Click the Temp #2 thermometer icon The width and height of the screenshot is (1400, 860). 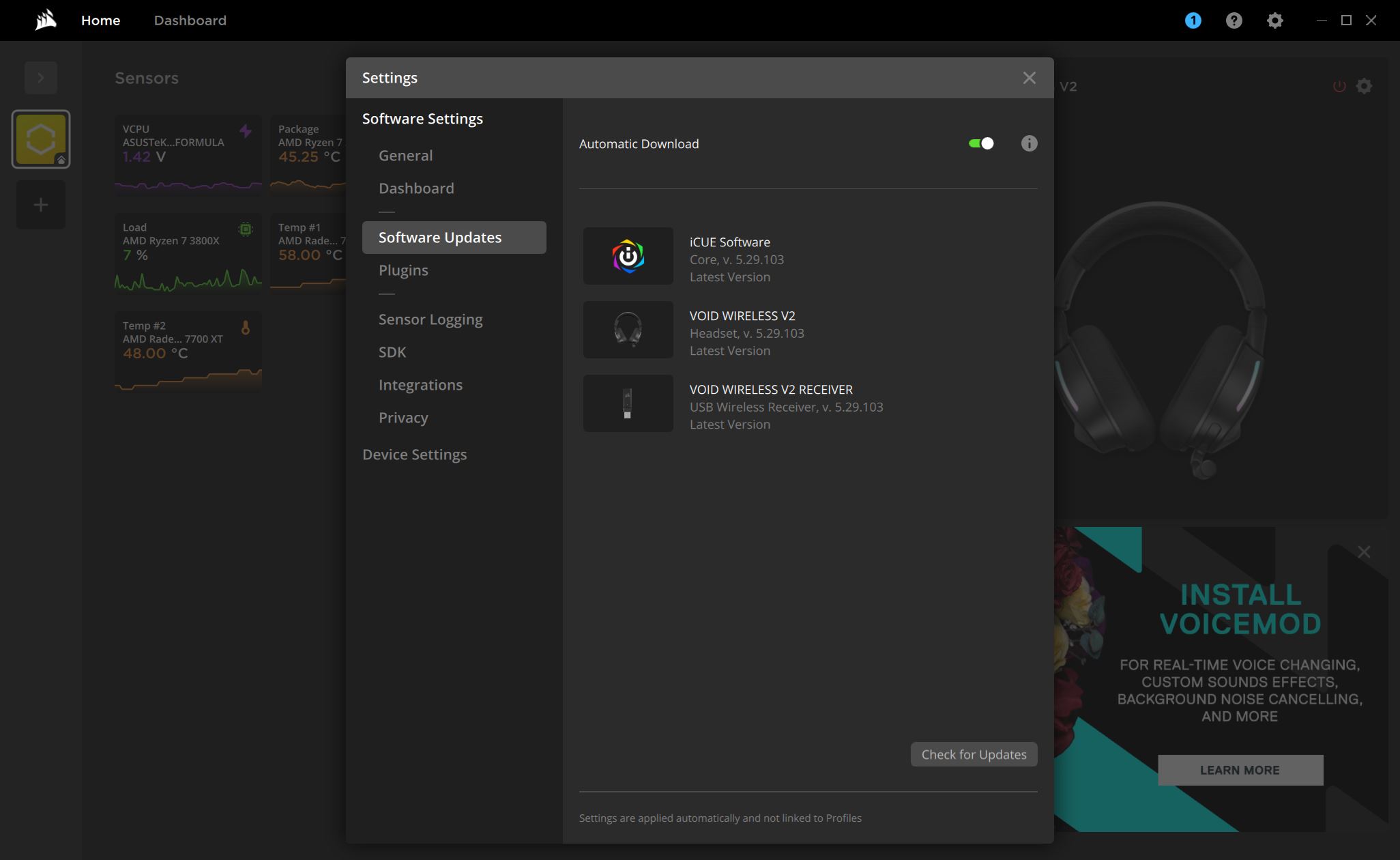coord(246,328)
